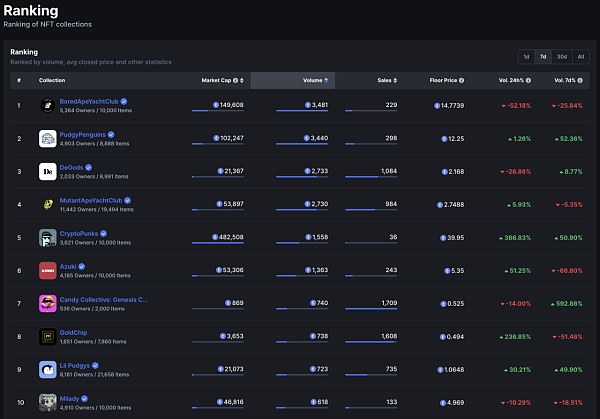Click the BoredApeYachtClub collection avatar

click(x=48, y=105)
